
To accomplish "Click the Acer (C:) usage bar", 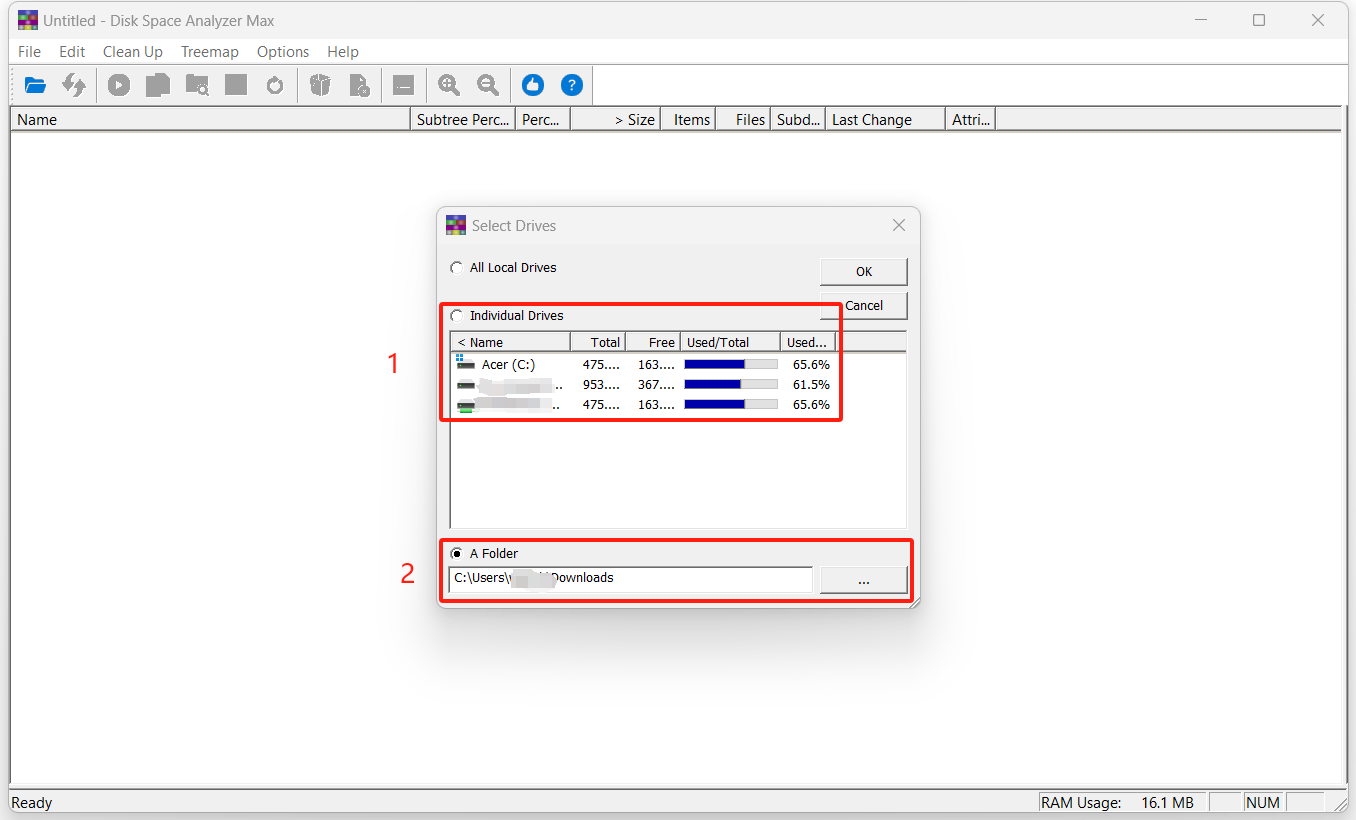I will click(730, 365).
